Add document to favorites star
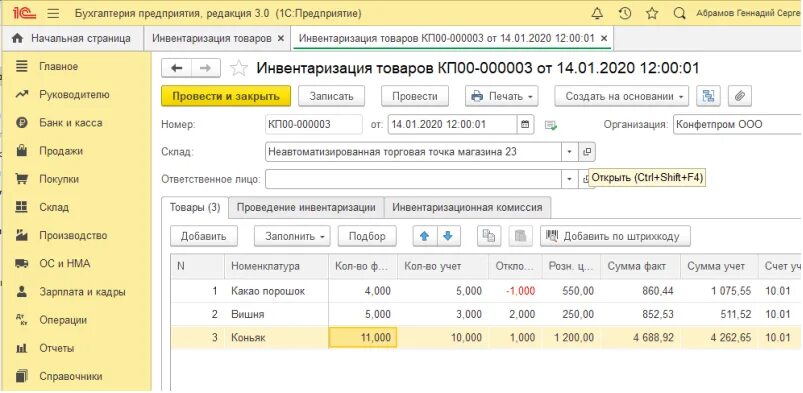The width and height of the screenshot is (803, 393). (239, 69)
